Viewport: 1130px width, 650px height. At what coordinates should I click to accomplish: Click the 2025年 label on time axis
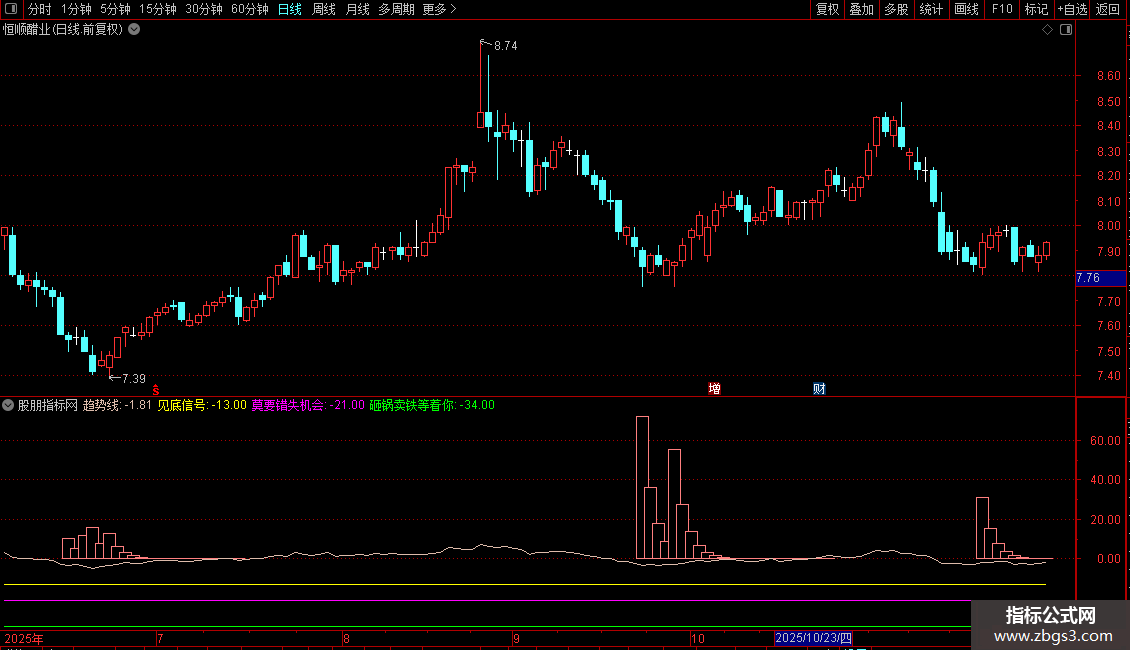click(24, 638)
